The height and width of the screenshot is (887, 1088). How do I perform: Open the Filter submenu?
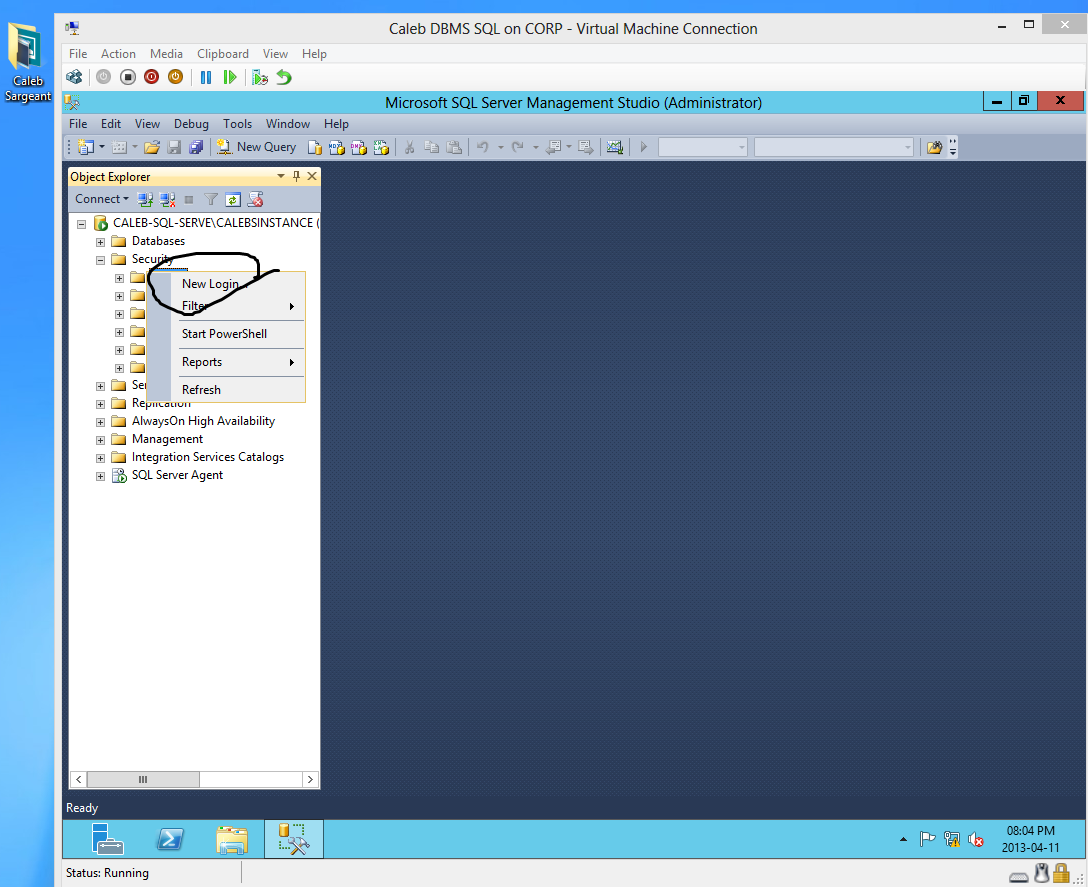pos(226,306)
